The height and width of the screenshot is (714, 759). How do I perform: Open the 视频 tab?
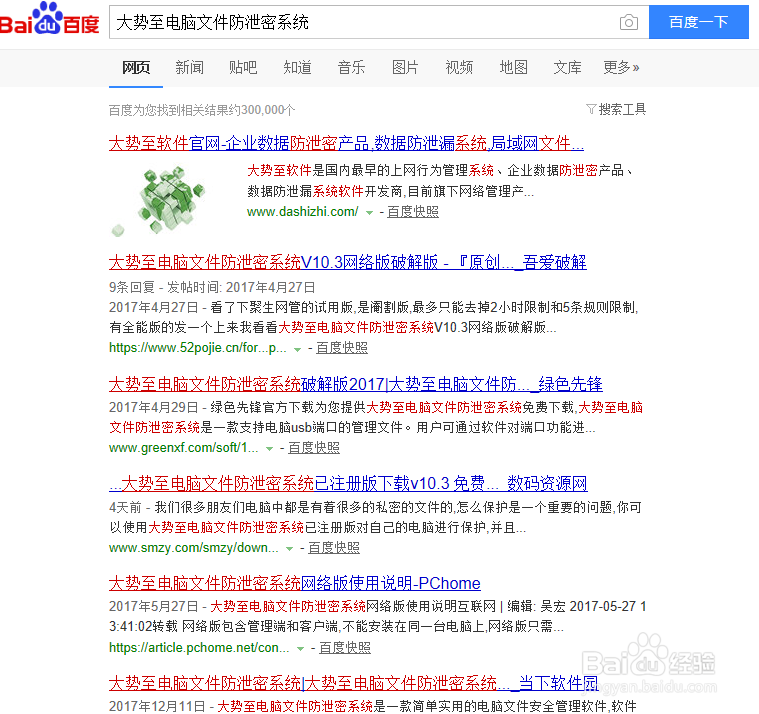tap(459, 67)
